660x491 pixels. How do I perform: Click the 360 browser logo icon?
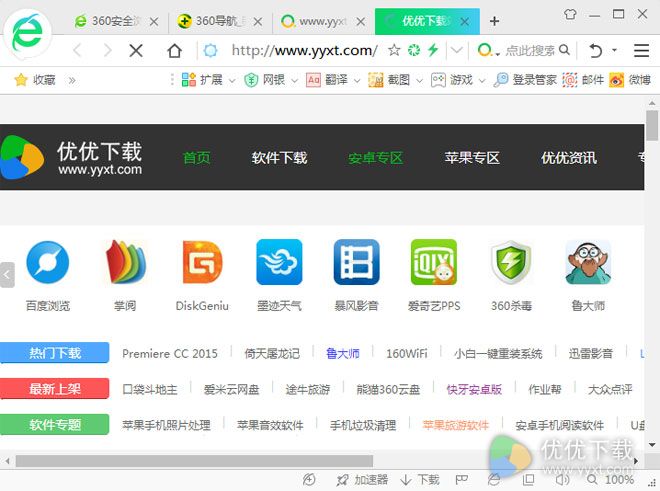pyautogui.click(x=27, y=35)
